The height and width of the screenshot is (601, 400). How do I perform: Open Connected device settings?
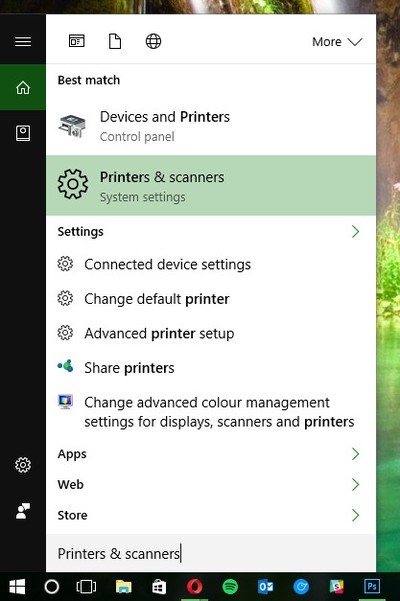pos(211,264)
